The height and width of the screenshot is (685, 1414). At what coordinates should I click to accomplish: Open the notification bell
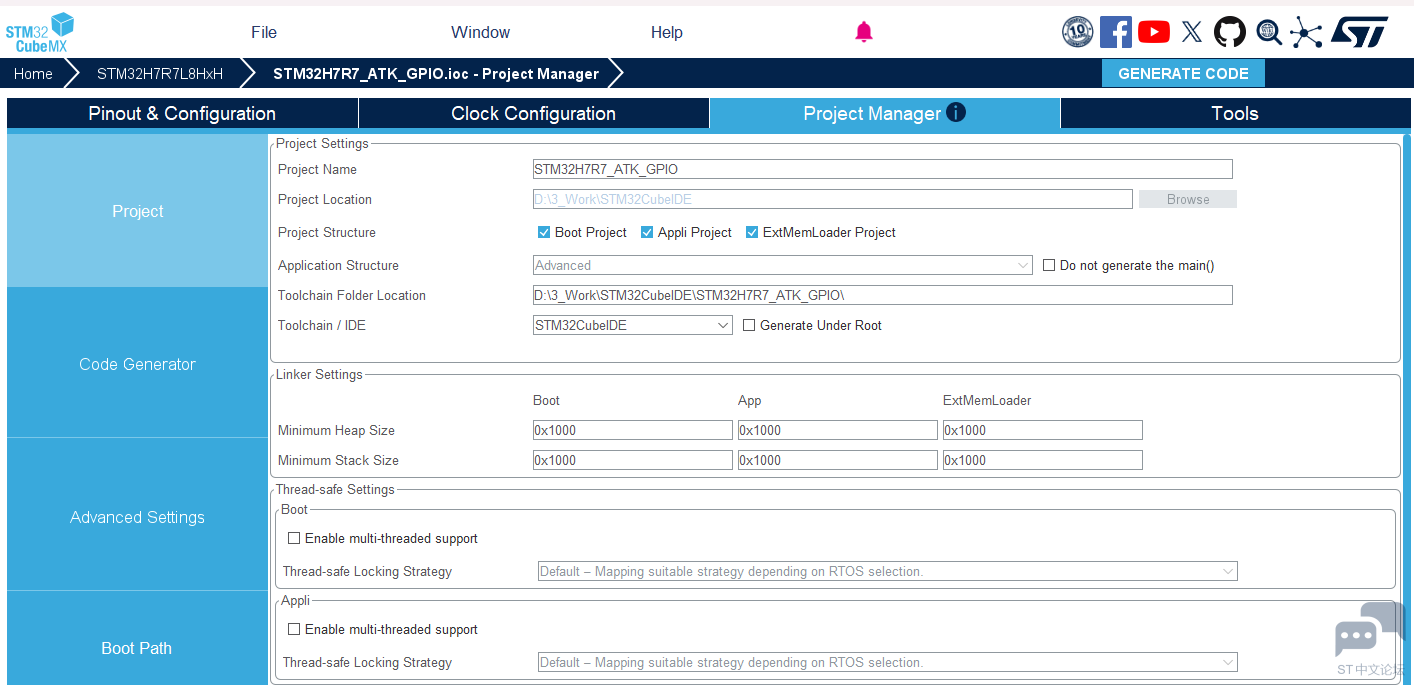(x=864, y=32)
